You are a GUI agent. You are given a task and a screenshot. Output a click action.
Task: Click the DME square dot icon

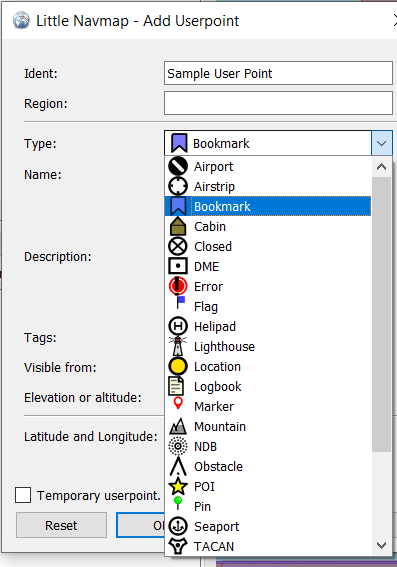(x=178, y=267)
